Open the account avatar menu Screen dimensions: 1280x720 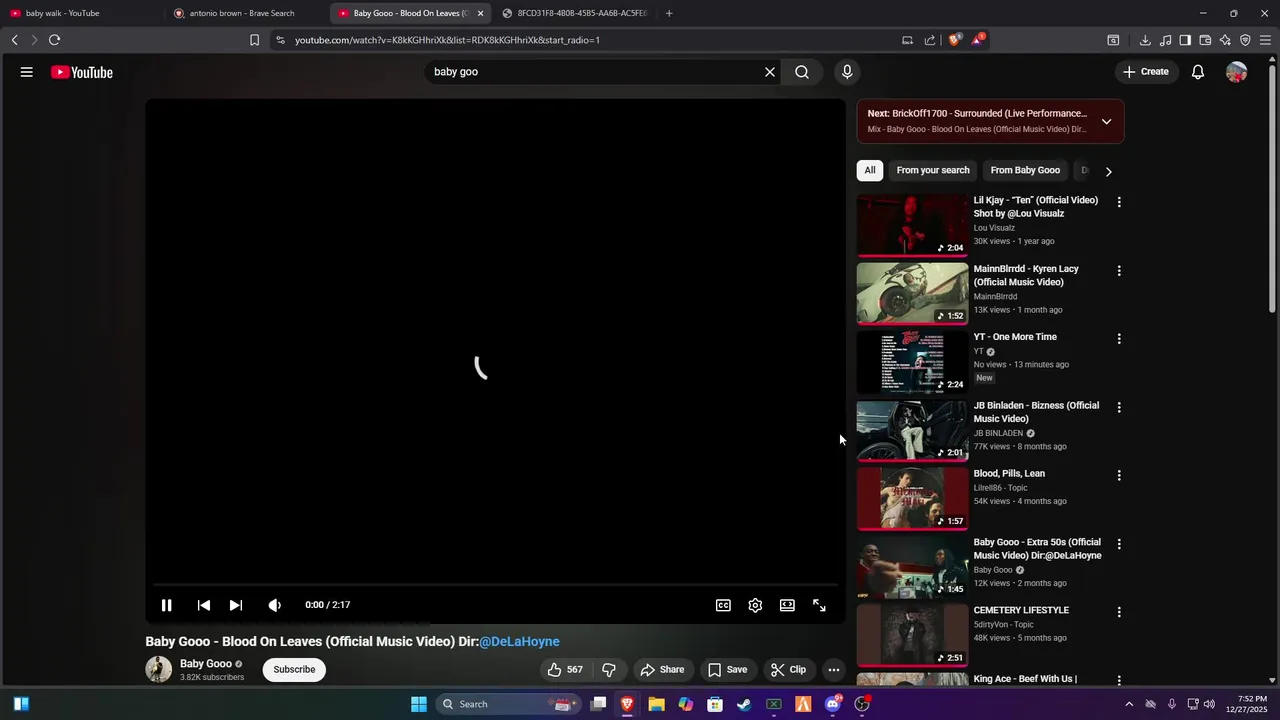[x=1237, y=72]
